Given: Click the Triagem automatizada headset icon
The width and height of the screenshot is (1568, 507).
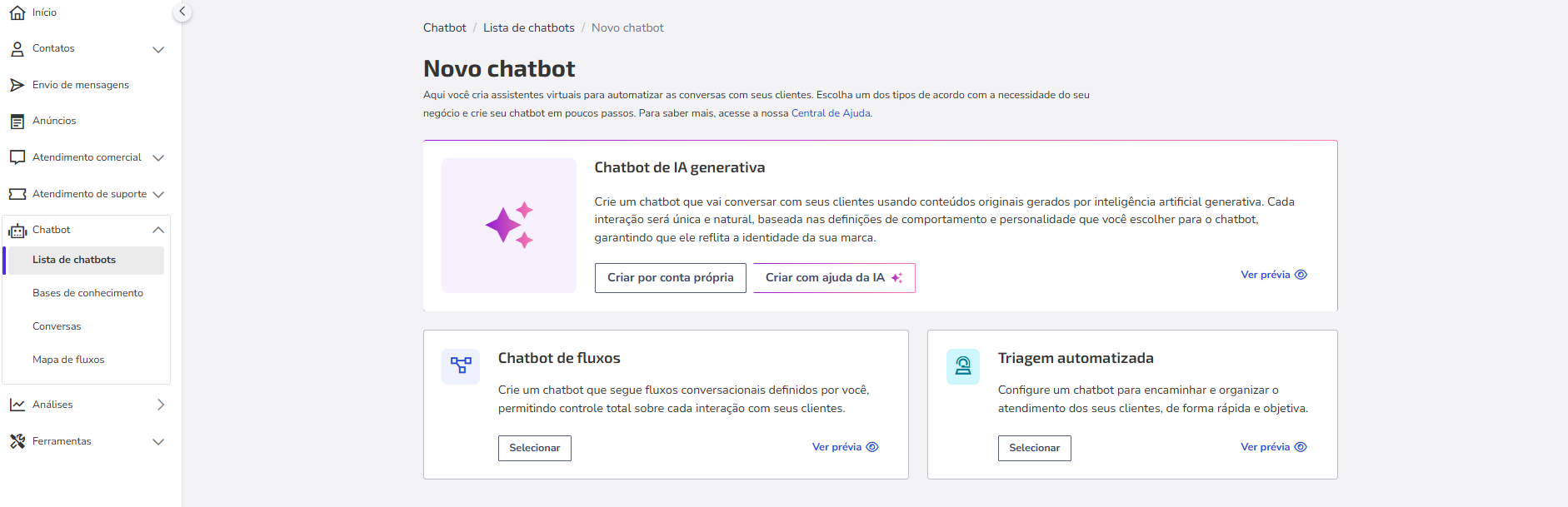Looking at the screenshot, I should point(963,365).
